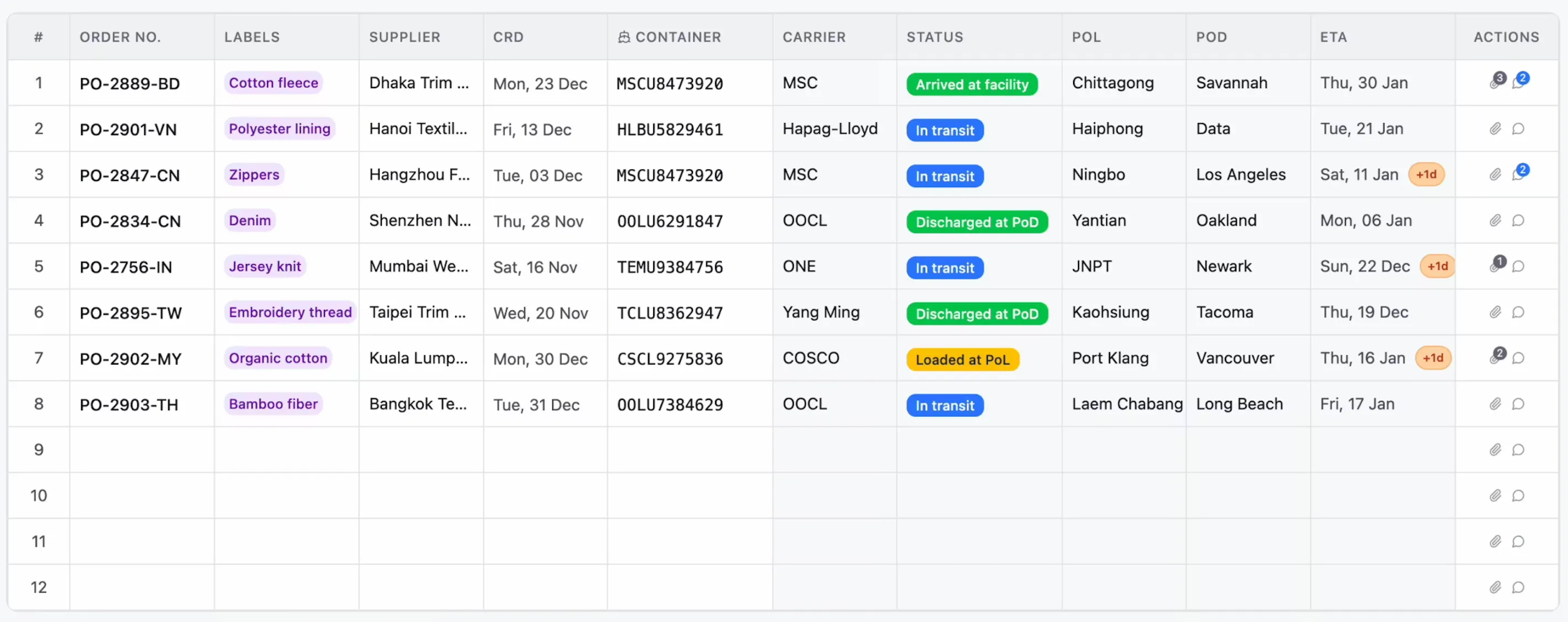
Task: Click the Embroidery thread label
Action: pos(290,312)
